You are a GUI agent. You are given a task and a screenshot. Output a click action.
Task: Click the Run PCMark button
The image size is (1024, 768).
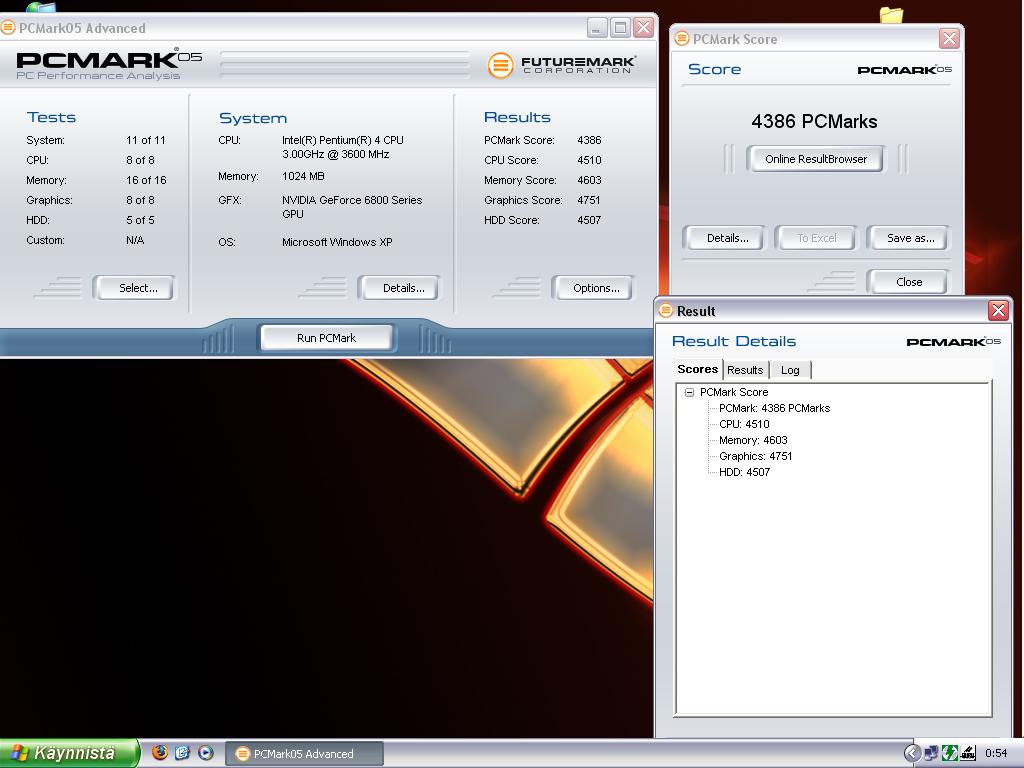326,338
